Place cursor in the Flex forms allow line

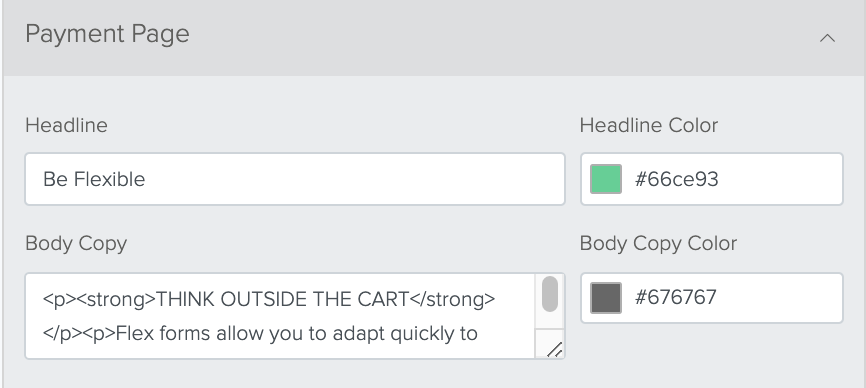coord(260,334)
